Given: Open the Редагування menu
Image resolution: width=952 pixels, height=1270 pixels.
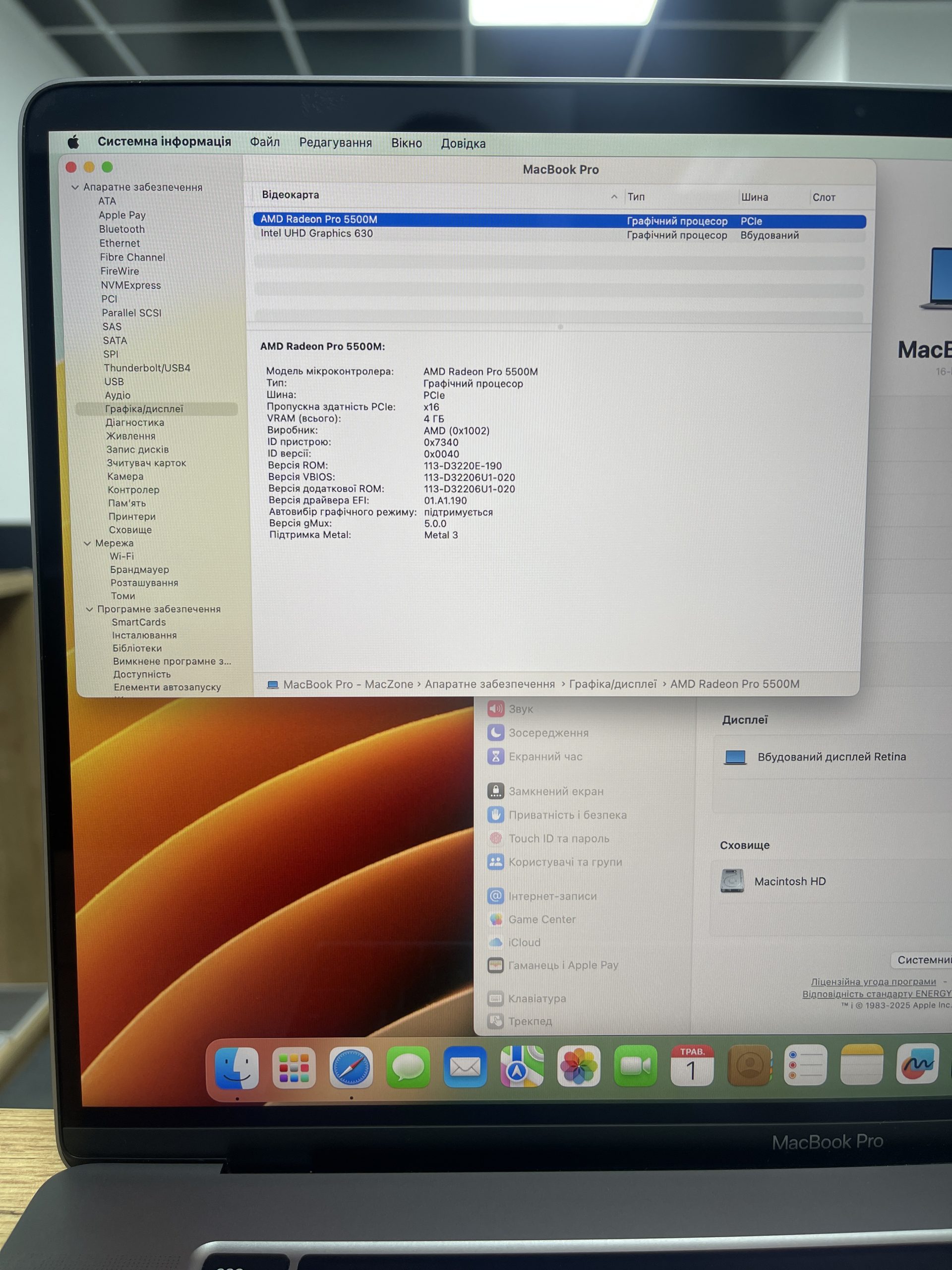Looking at the screenshot, I should [x=335, y=142].
